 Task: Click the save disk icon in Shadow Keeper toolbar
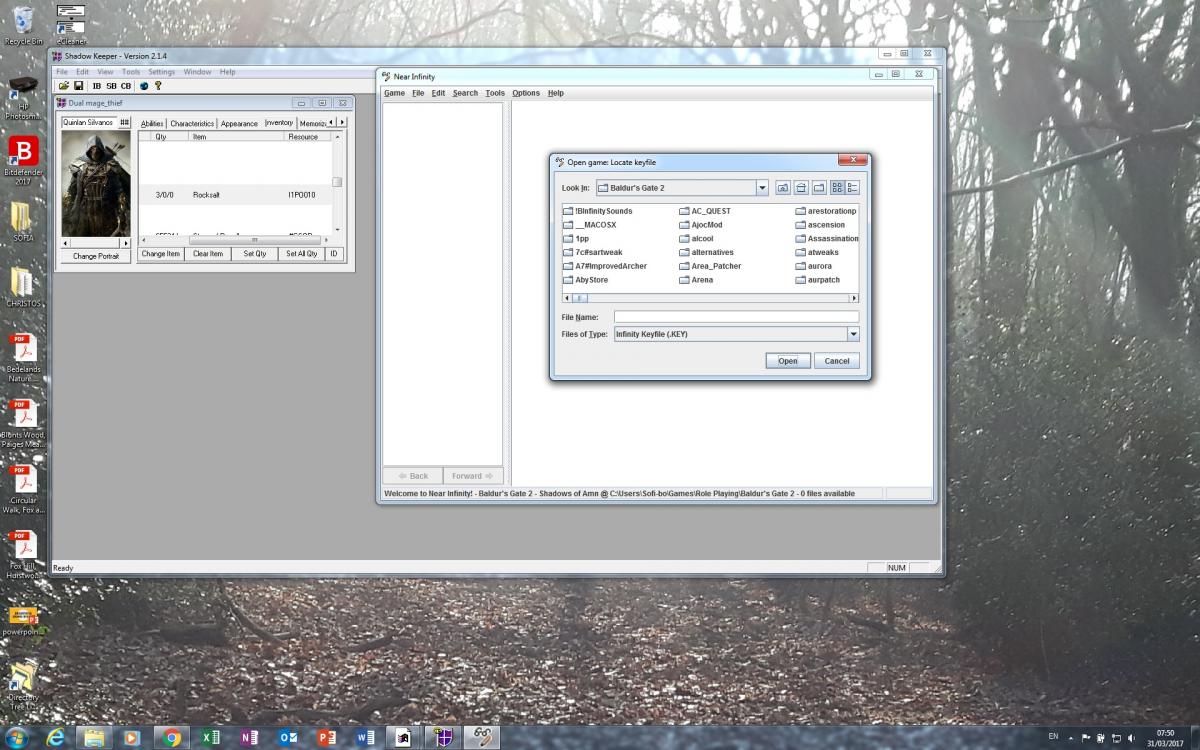point(78,86)
